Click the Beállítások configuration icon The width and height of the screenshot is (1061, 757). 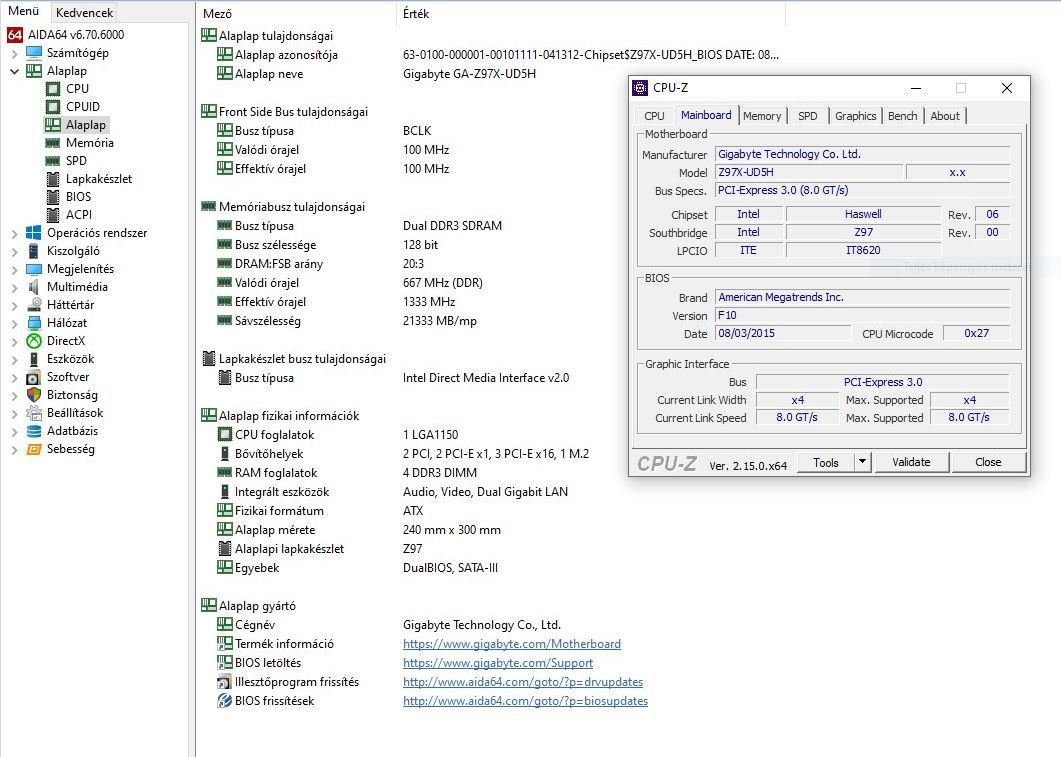[x=34, y=413]
